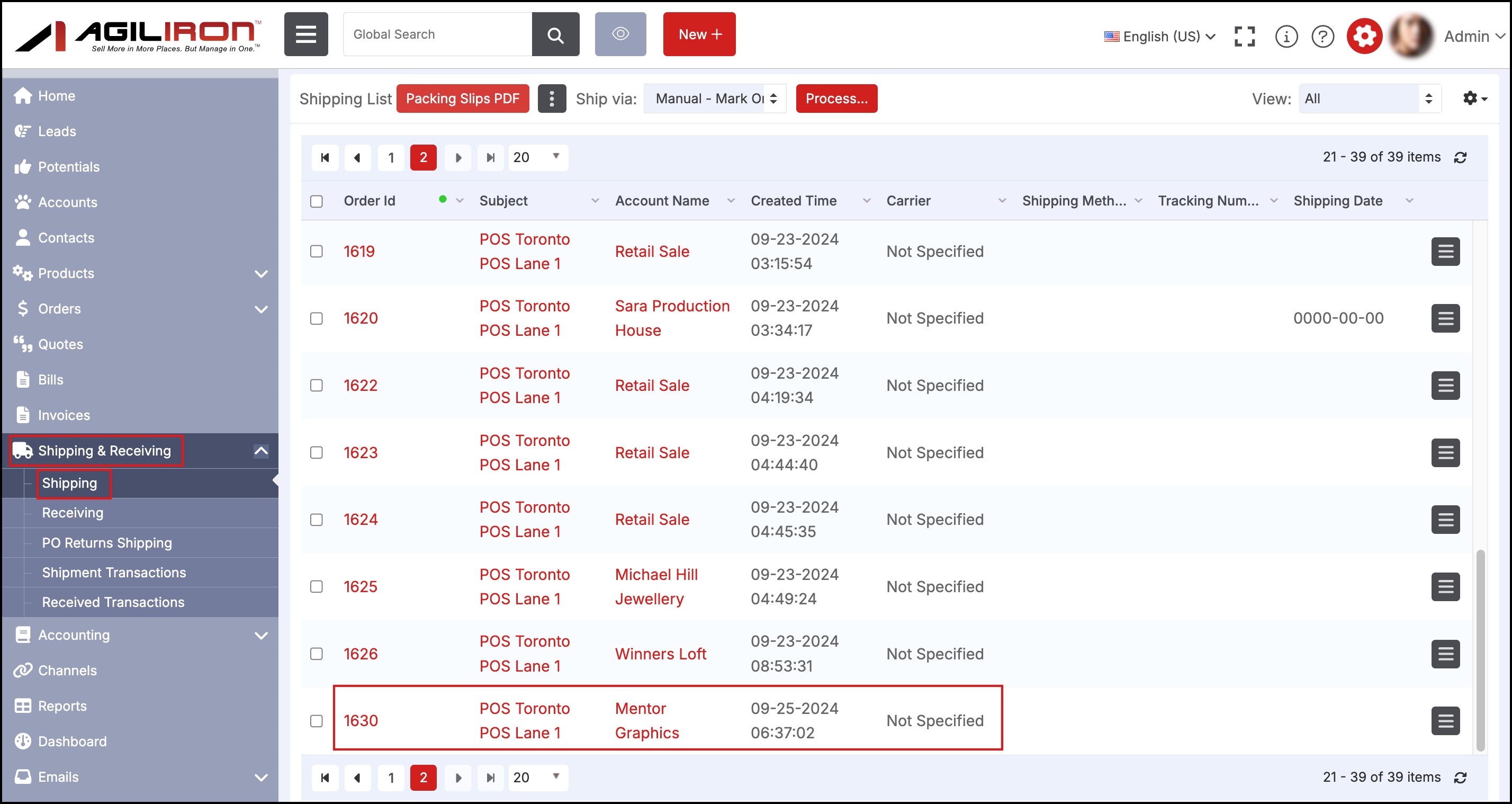The height and width of the screenshot is (804, 1512).
Task: Open row actions menu for order 1625
Action: point(1445,586)
